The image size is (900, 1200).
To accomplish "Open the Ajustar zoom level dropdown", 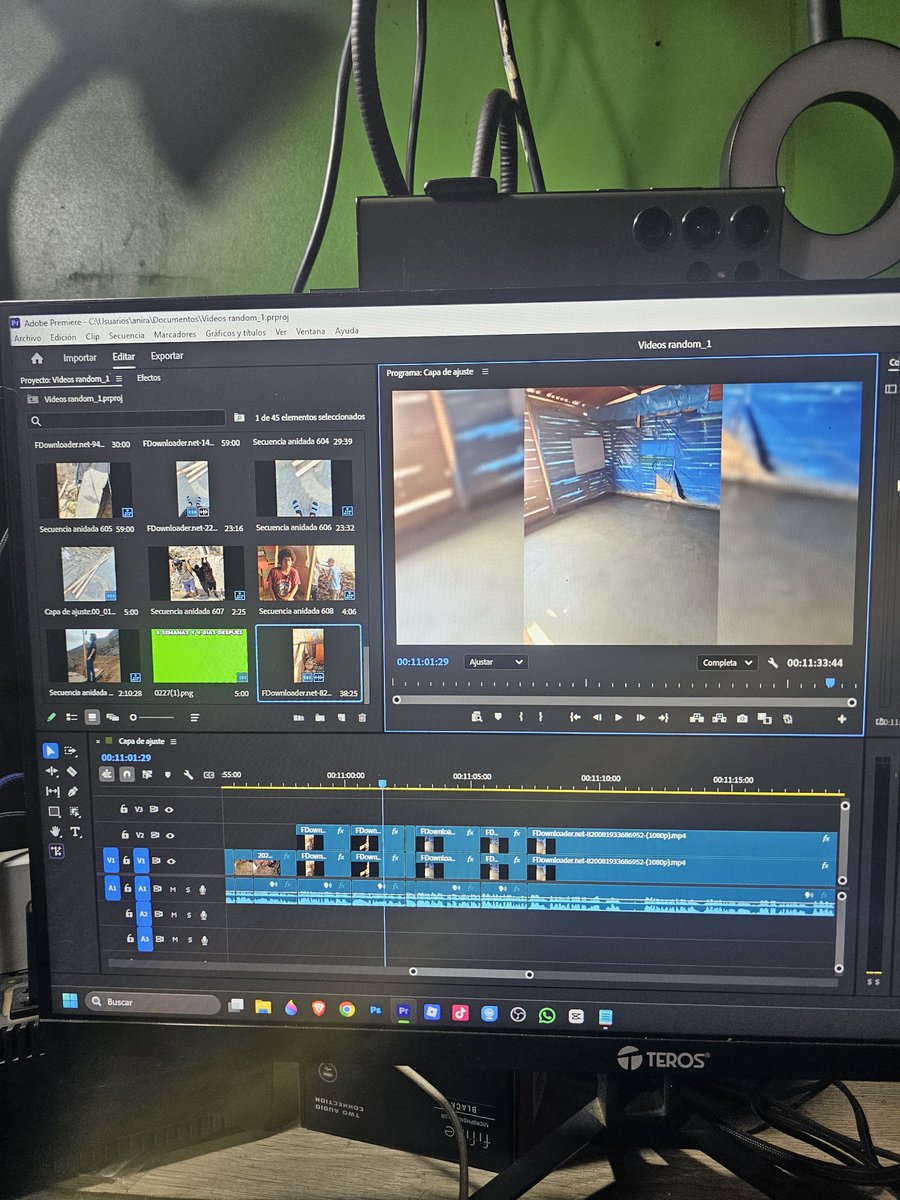I will (495, 662).
